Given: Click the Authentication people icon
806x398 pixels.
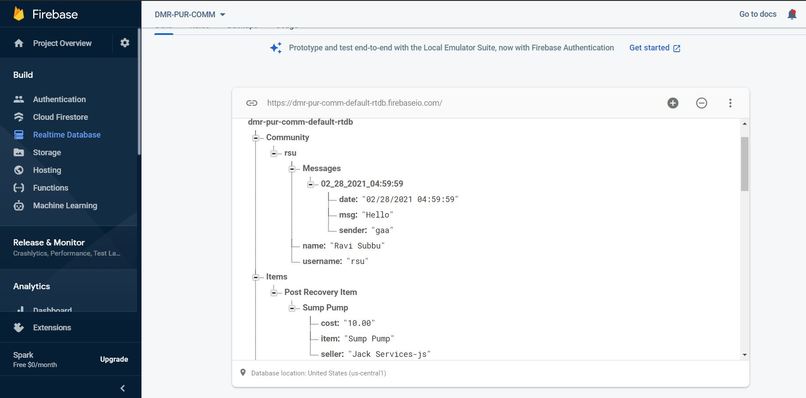Looking at the screenshot, I should pyautogui.click(x=19, y=99).
